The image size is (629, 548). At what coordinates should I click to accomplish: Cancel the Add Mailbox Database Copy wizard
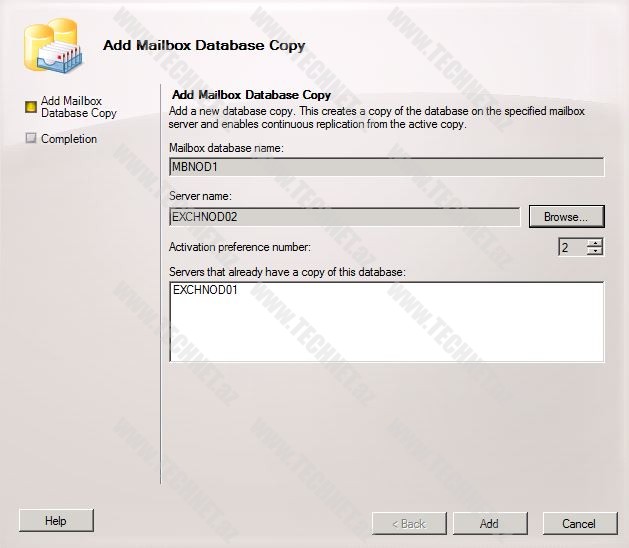pyautogui.click(x=578, y=523)
